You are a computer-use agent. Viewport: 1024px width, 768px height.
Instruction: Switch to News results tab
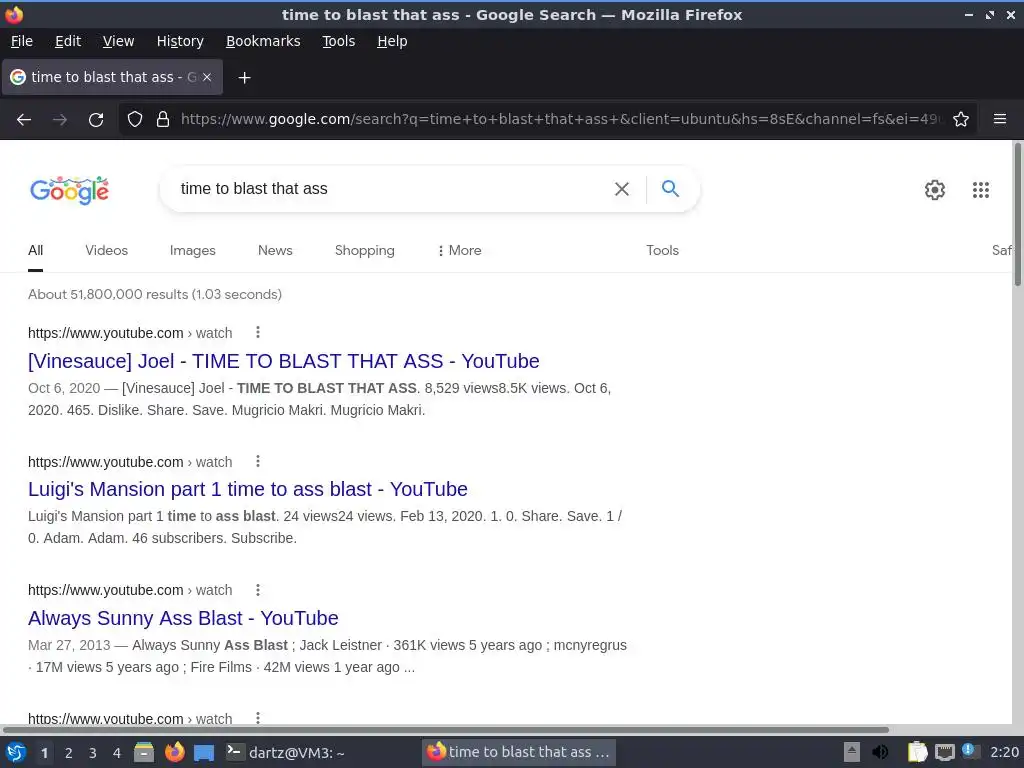(275, 250)
